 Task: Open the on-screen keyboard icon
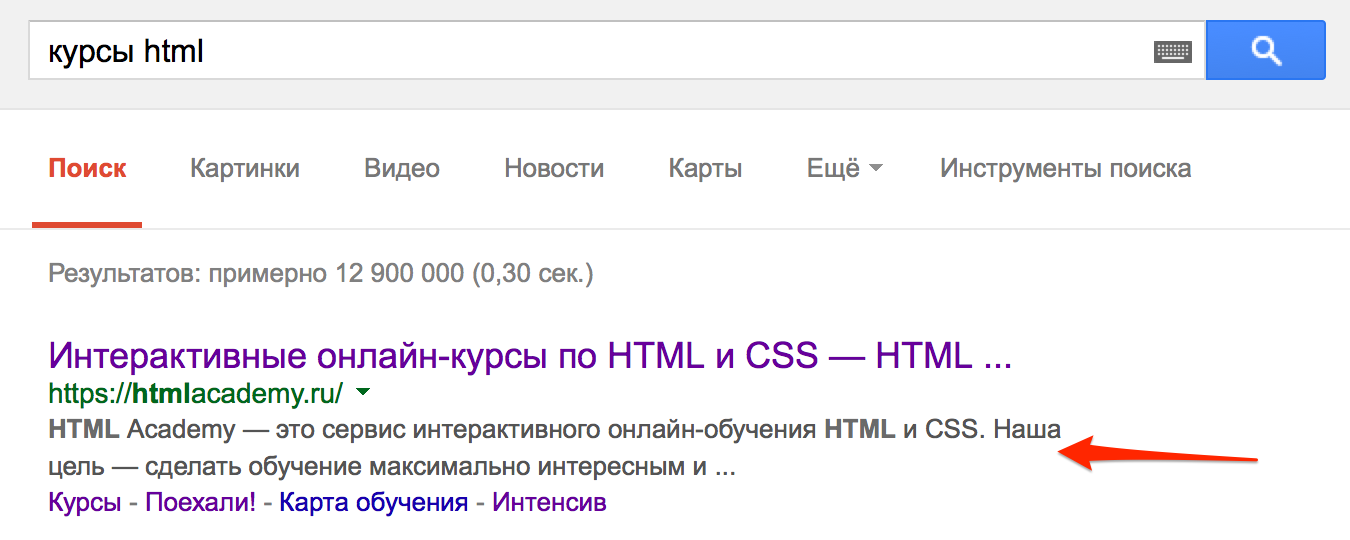pyautogui.click(x=1172, y=51)
